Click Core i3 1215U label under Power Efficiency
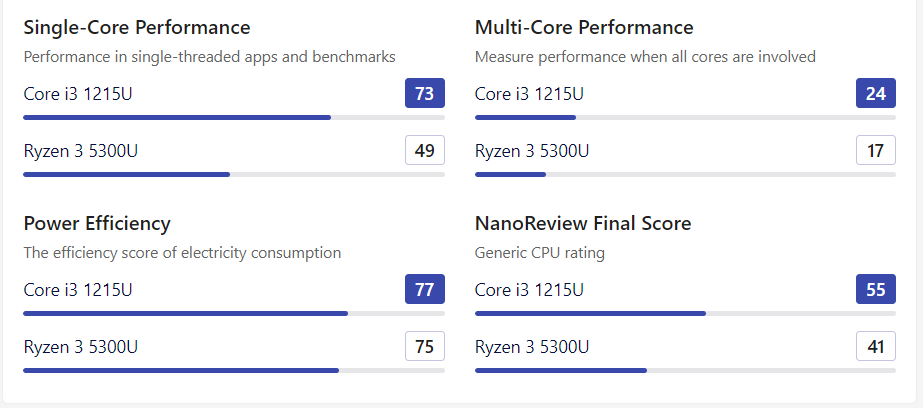The image size is (923, 408). [x=78, y=290]
